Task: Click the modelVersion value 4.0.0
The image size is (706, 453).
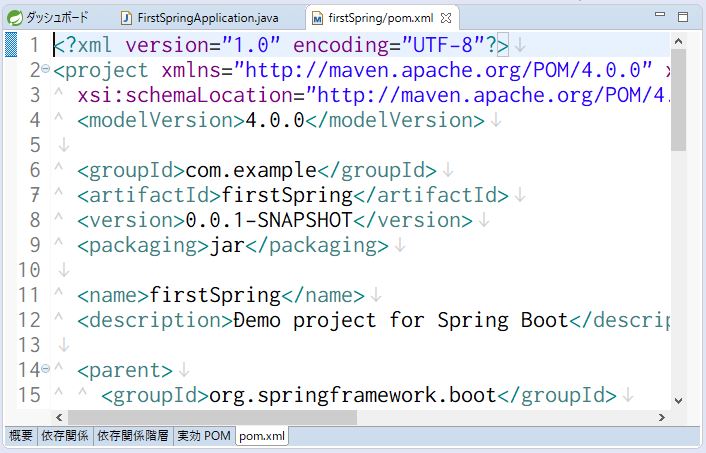Action: pyautogui.click(x=275, y=120)
